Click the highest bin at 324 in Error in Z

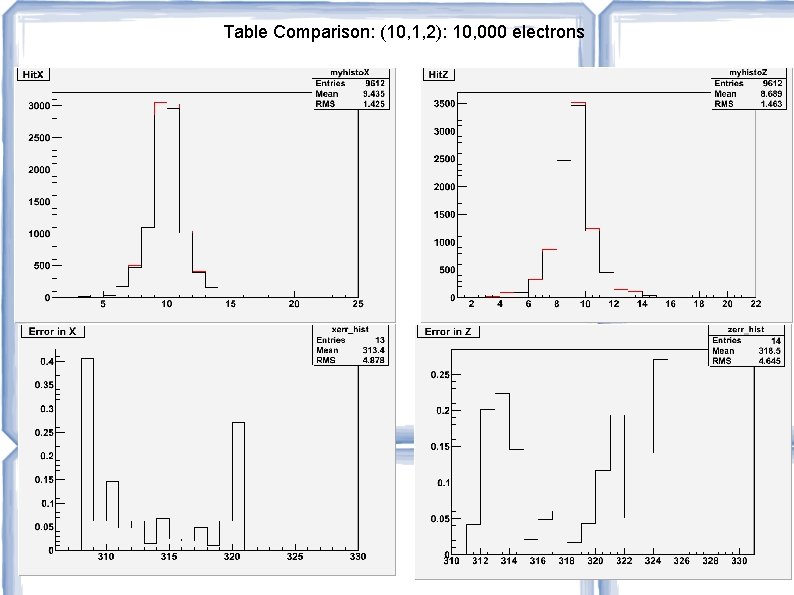pos(660,405)
